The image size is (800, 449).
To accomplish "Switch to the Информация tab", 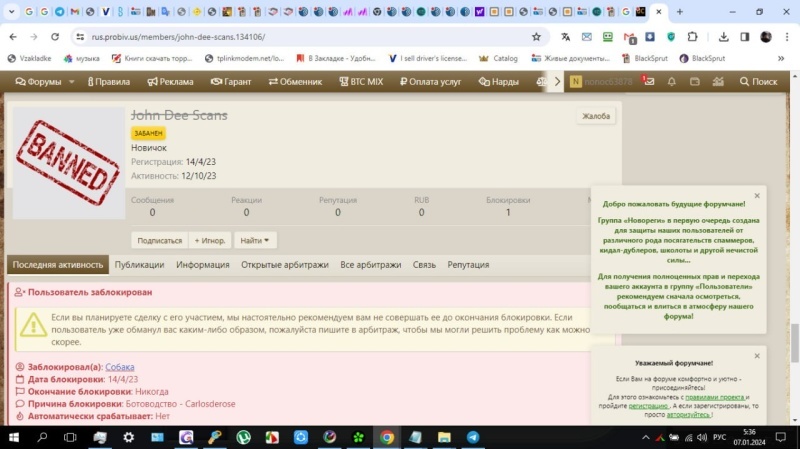I will [x=203, y=265].
